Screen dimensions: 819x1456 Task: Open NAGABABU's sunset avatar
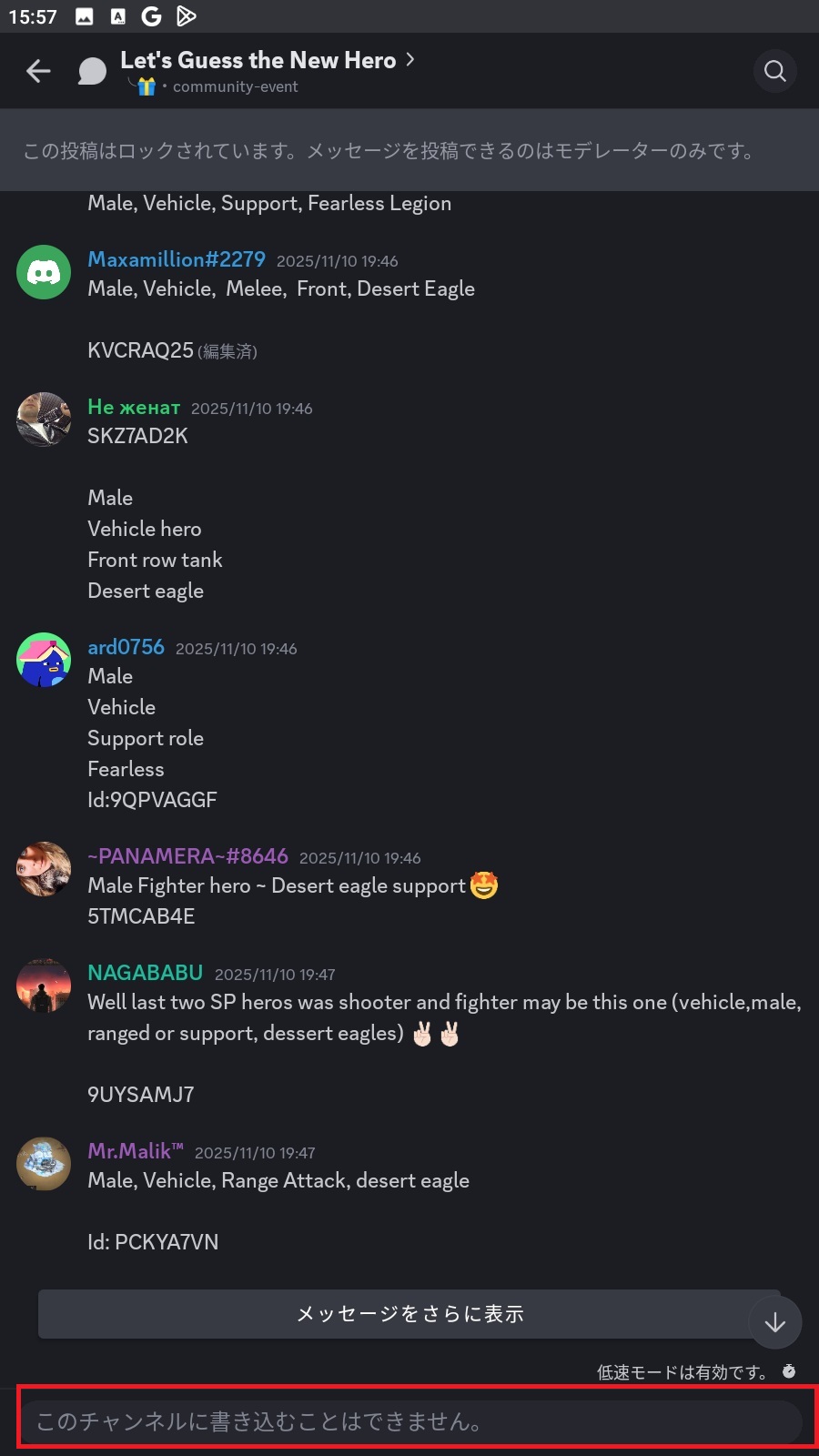tap(44, 986)
